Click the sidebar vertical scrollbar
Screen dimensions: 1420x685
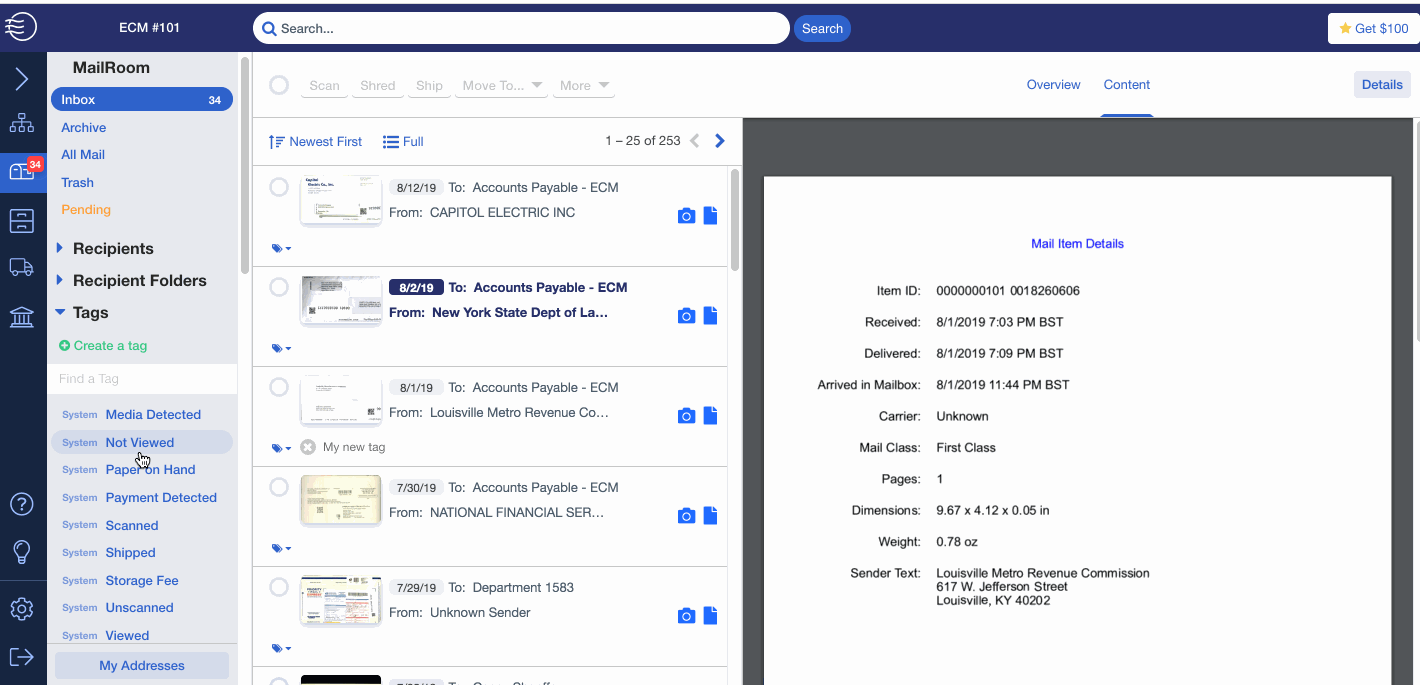[244, 165]
